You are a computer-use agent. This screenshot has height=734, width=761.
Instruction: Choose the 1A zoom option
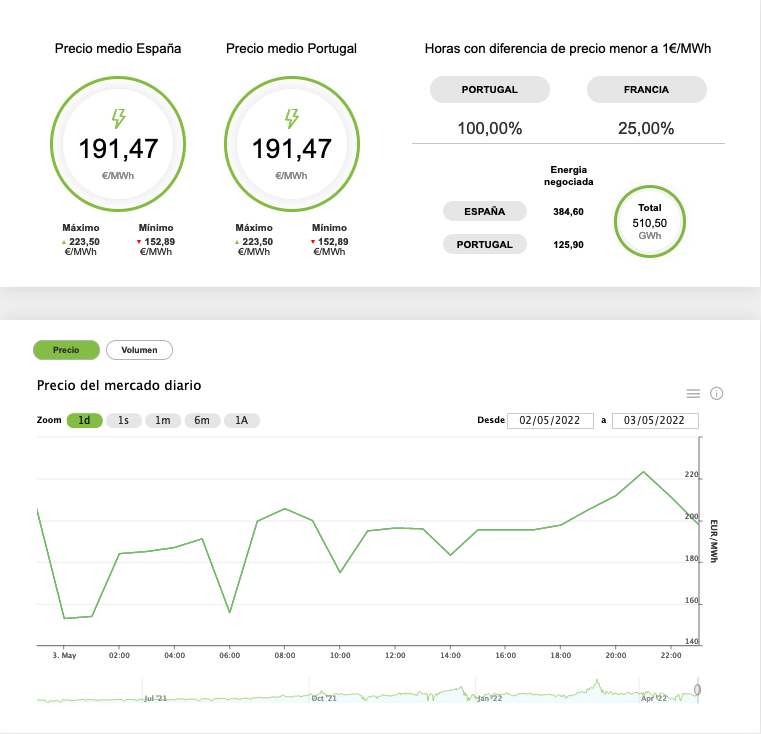pyautogui.click(x=242, y=420)
